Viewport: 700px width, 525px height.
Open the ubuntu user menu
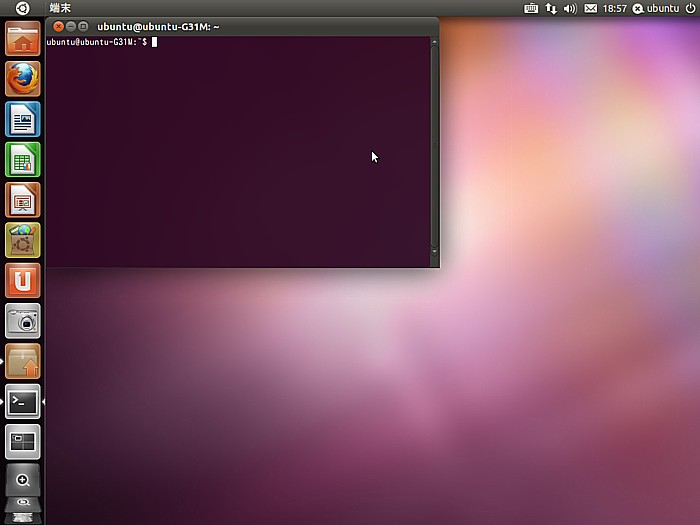(x=656, y=8)
